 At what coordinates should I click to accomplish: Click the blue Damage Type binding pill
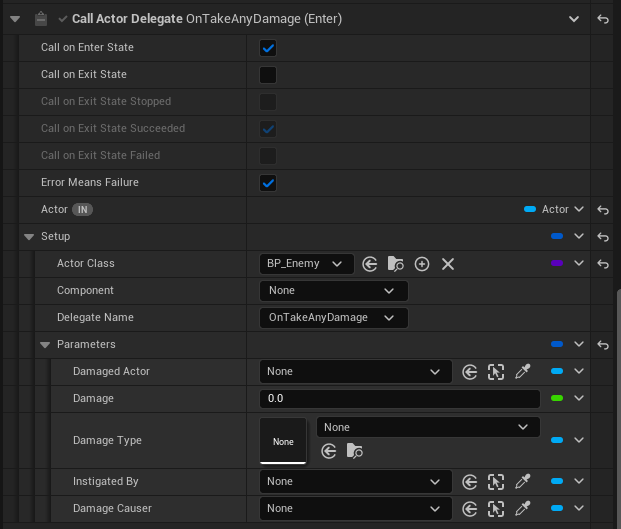[557, 440]
